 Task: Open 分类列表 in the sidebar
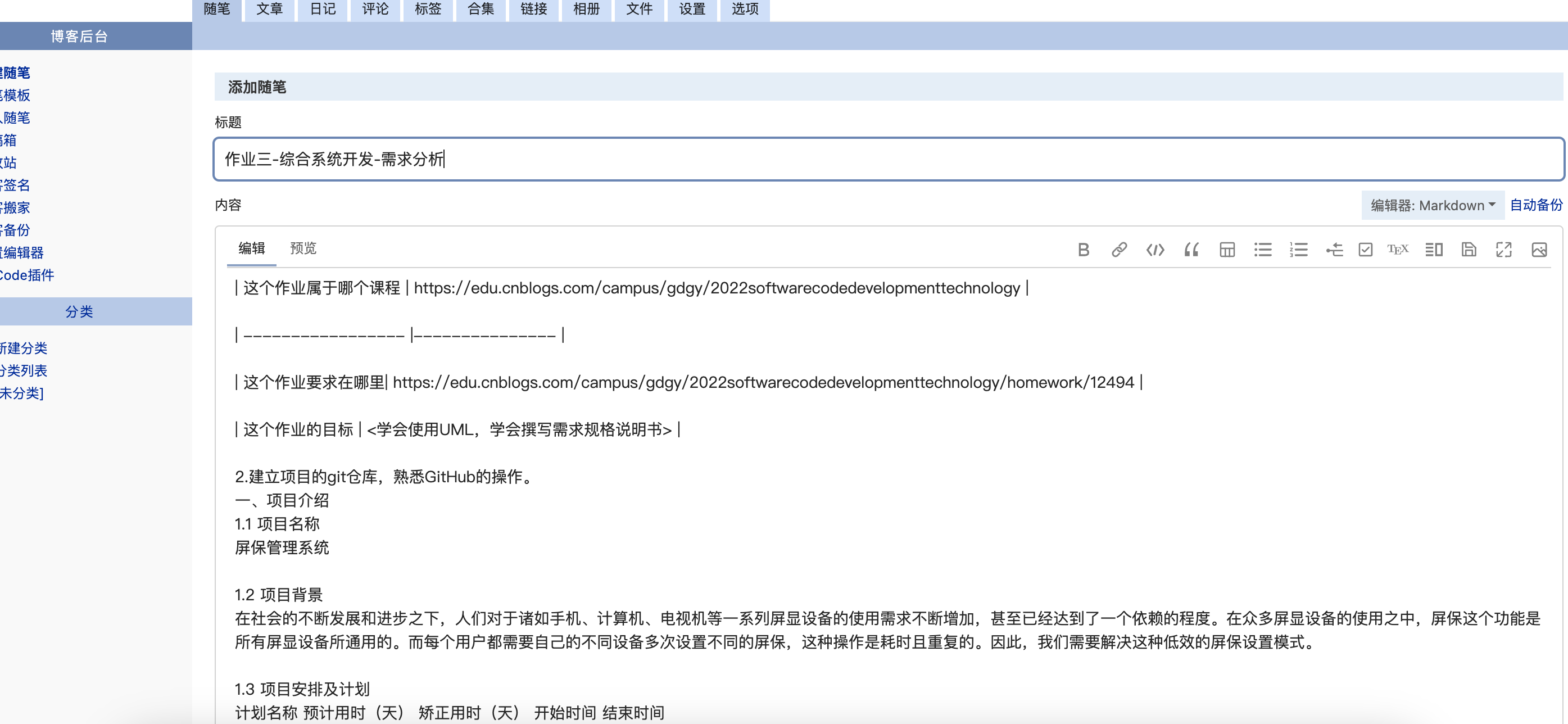23,370
